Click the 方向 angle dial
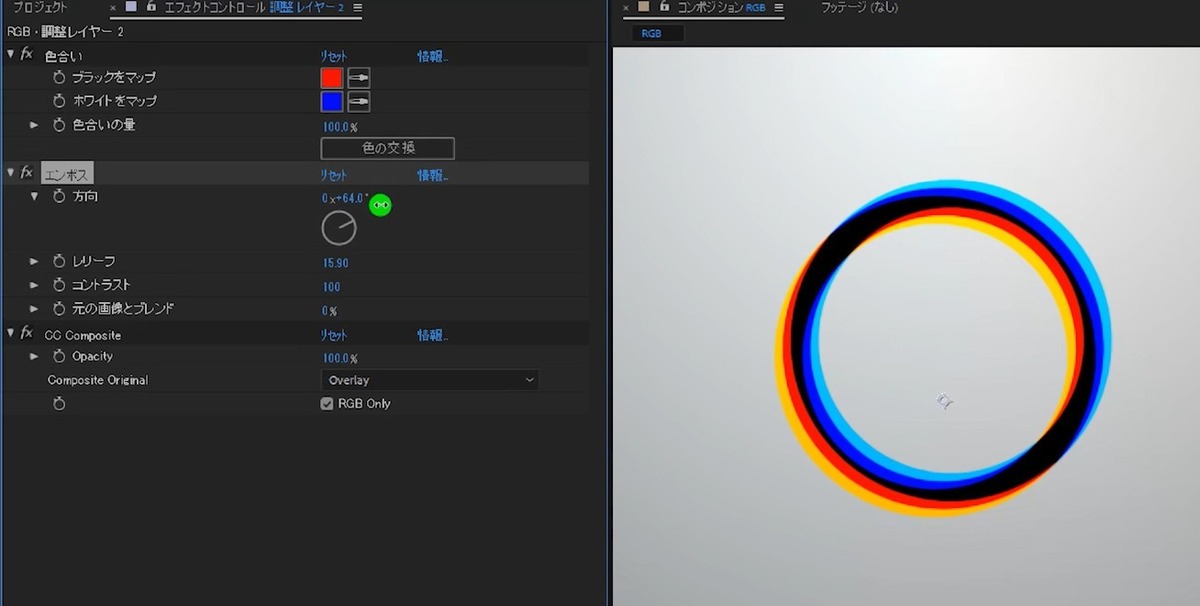This screenshot has width=1200, height=606. tap(339, 228)
